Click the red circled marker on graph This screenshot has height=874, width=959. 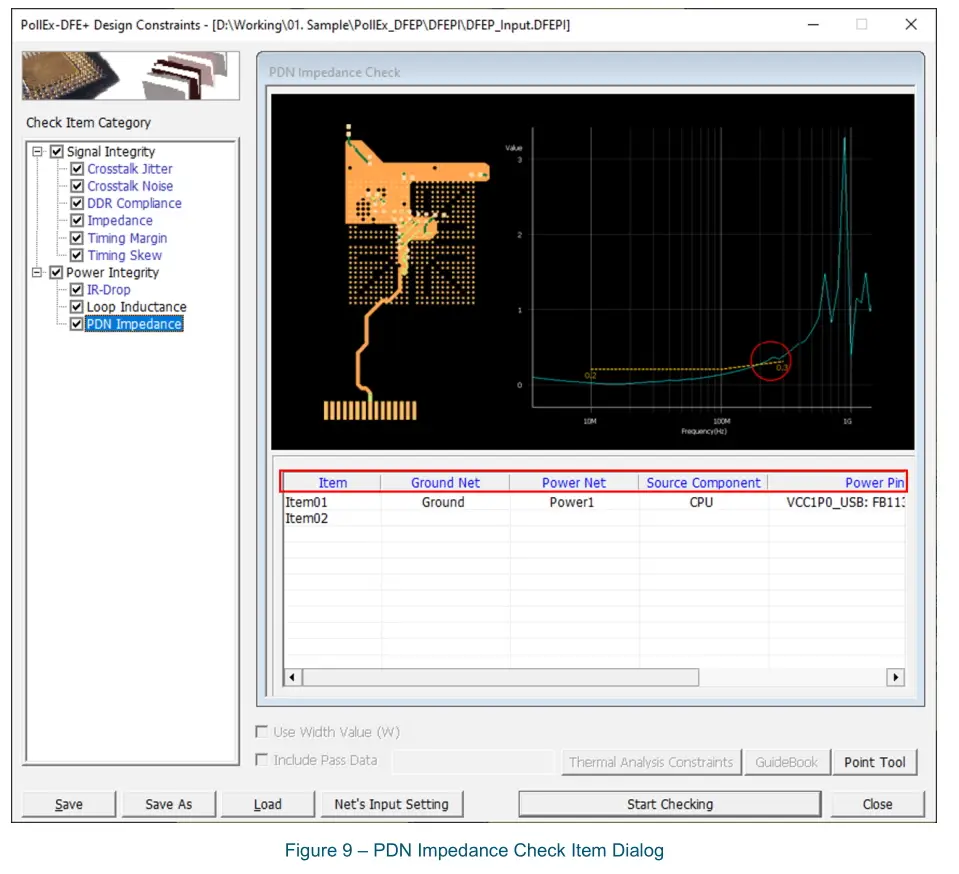point(770,361)
